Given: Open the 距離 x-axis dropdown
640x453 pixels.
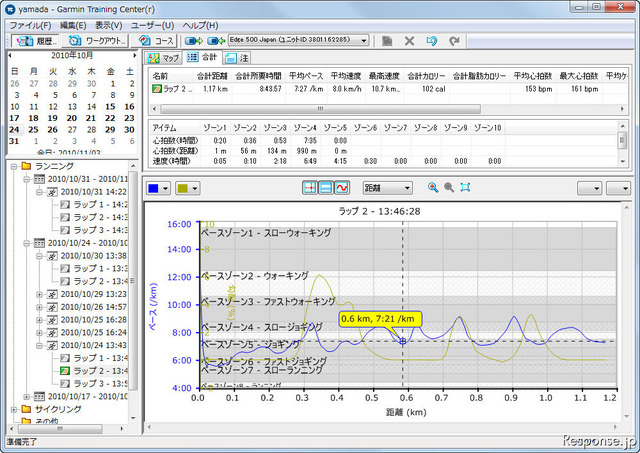Looking at the screenshot, I should click(x=387, y=188).
